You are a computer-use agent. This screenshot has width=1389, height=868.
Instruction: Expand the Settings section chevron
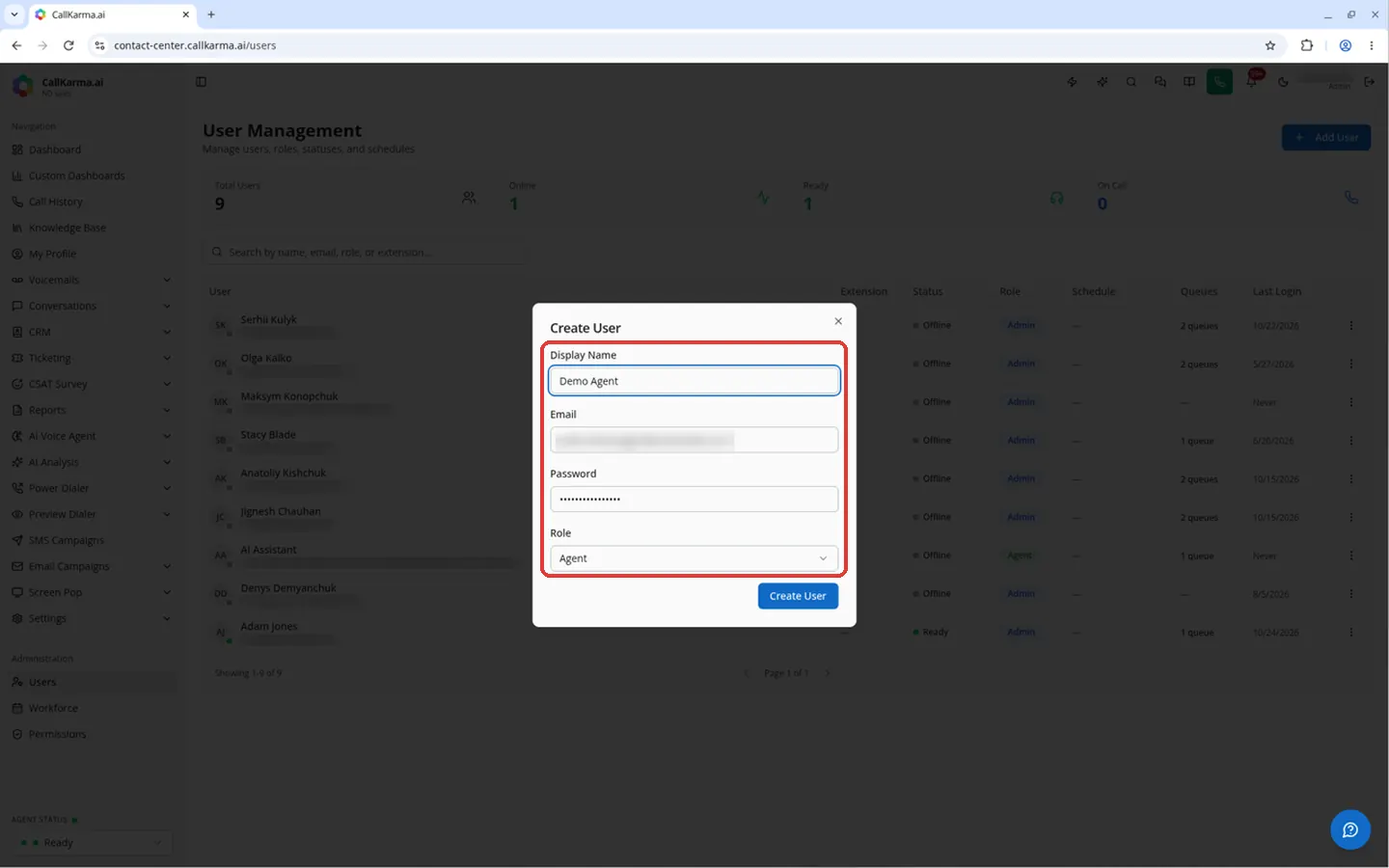click(167, 619)
